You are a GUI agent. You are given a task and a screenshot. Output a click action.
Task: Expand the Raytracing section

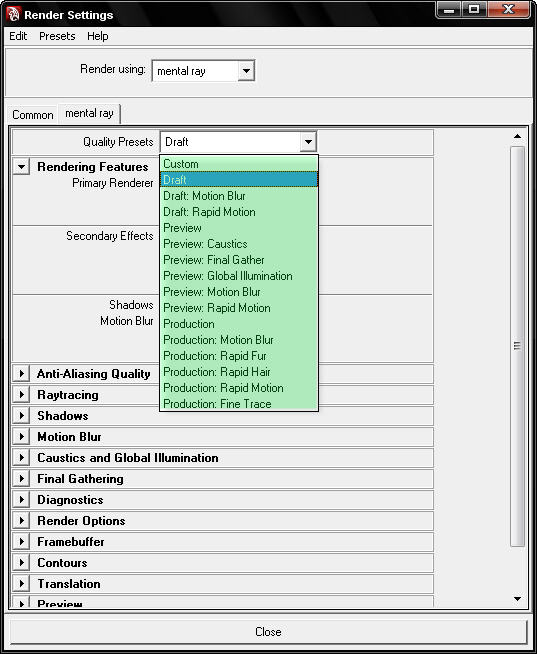[21, 395]
